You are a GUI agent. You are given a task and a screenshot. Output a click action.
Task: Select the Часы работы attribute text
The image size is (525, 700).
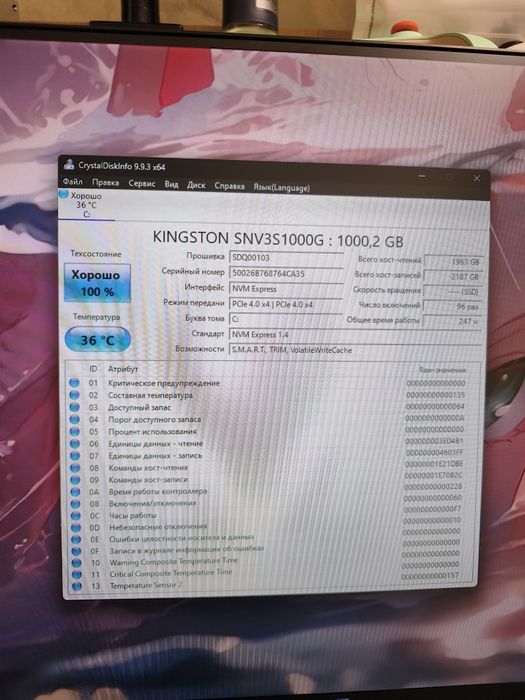[x=133, y=515]
